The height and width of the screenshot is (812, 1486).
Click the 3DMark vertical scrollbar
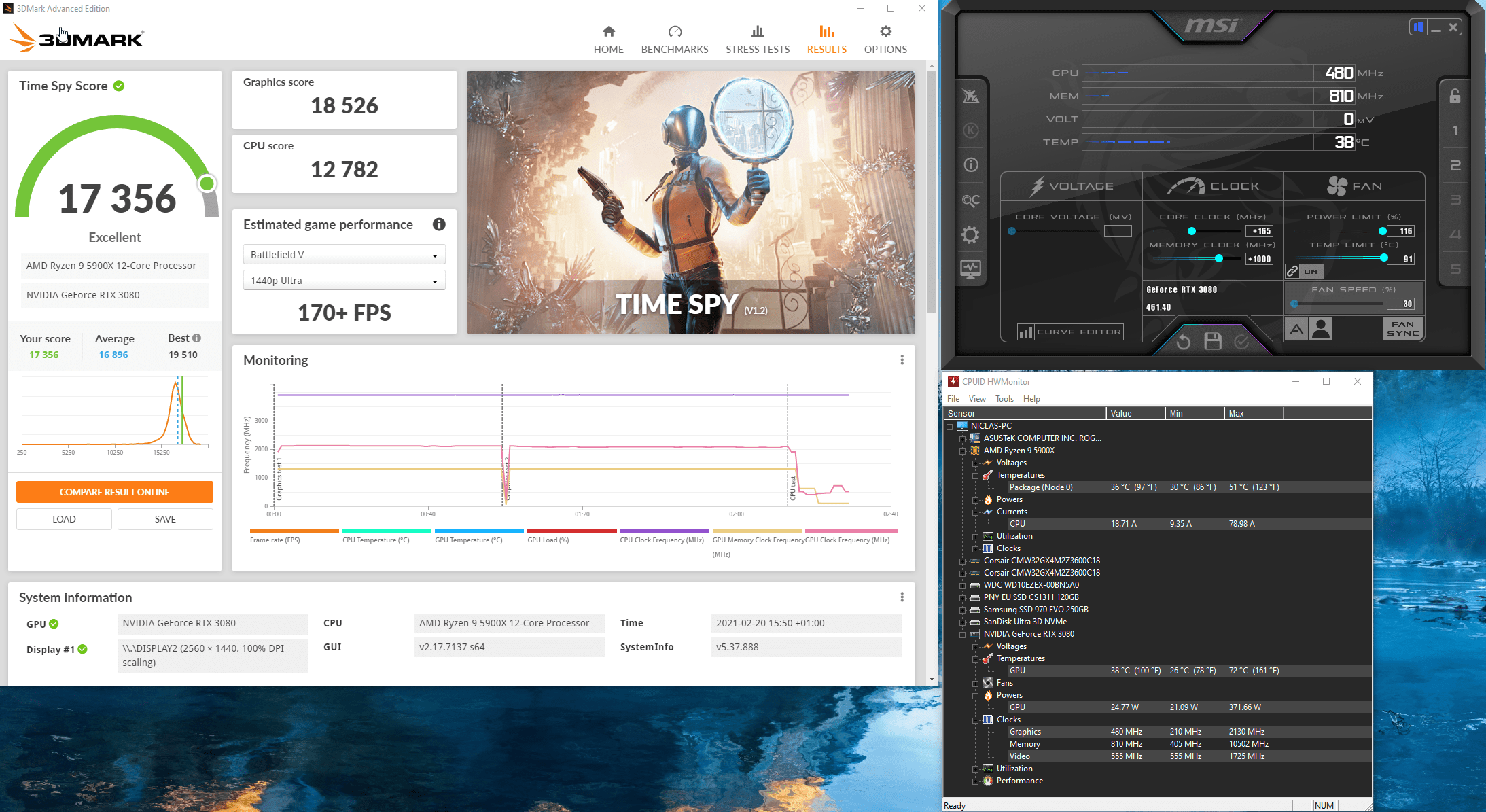point(932,193)
